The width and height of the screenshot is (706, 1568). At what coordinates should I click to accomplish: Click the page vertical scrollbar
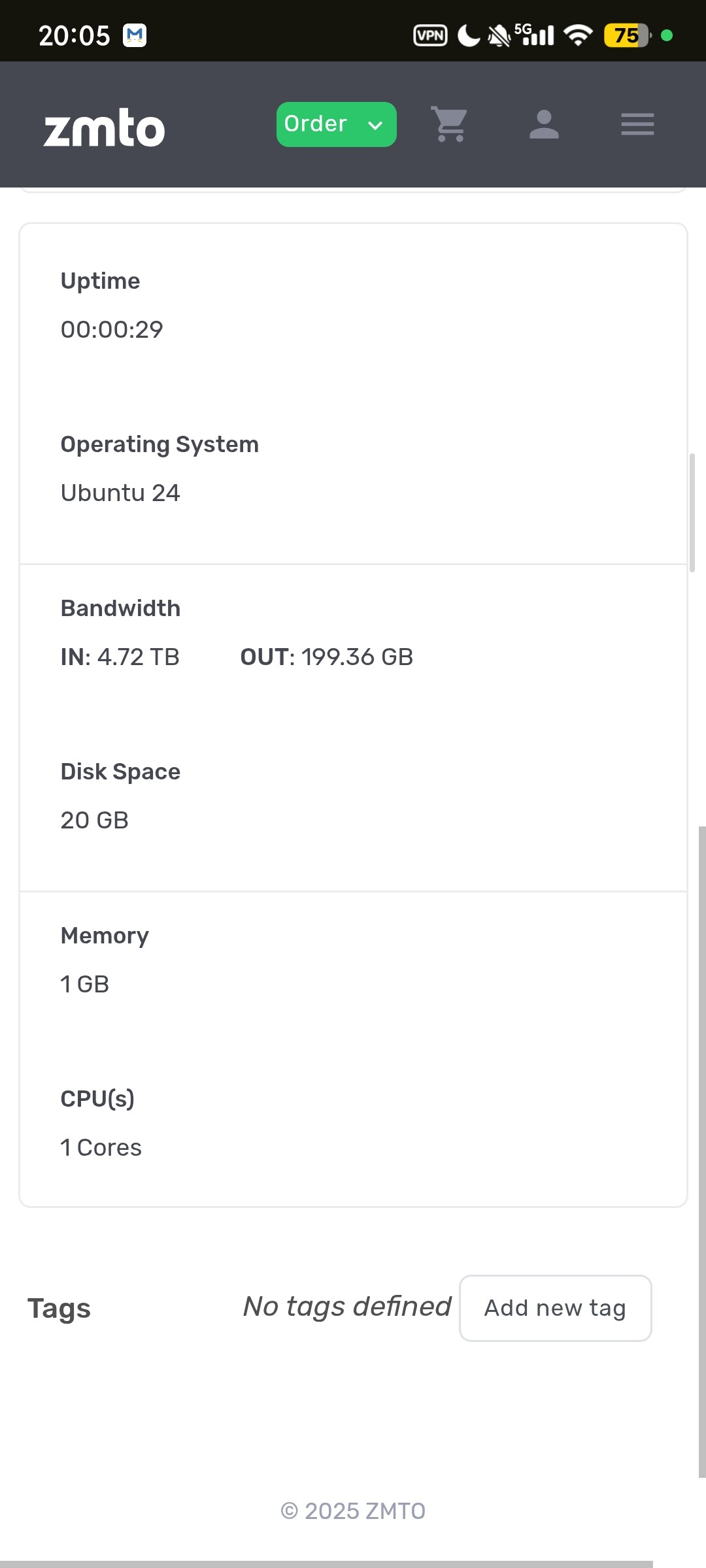[x=702, y=1152]
